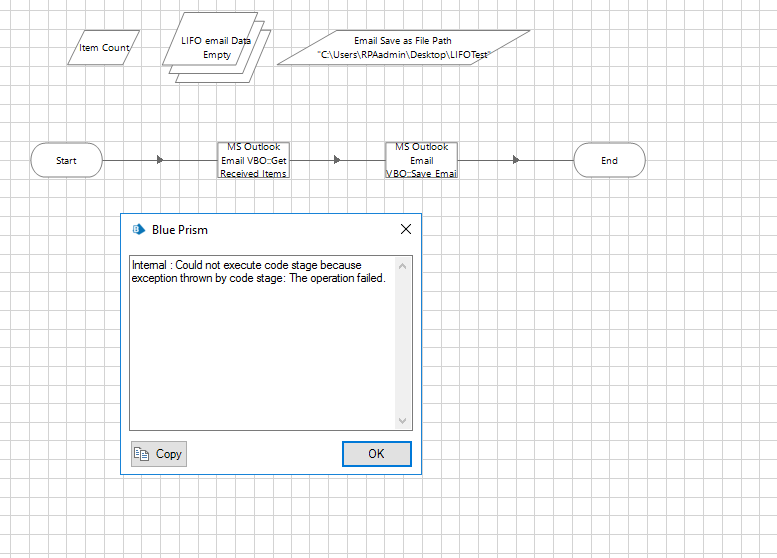This screenshot has height=558, width=777.
Task: Copy the error message text
Action: (159, 454)
